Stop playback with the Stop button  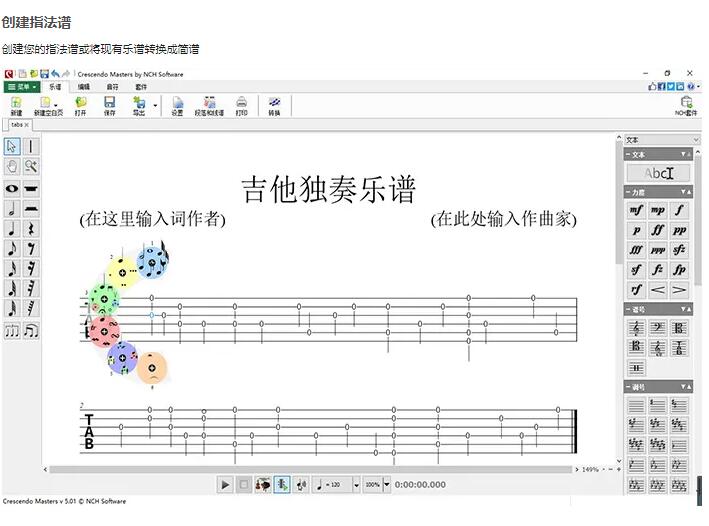click(x=244, y=485)
